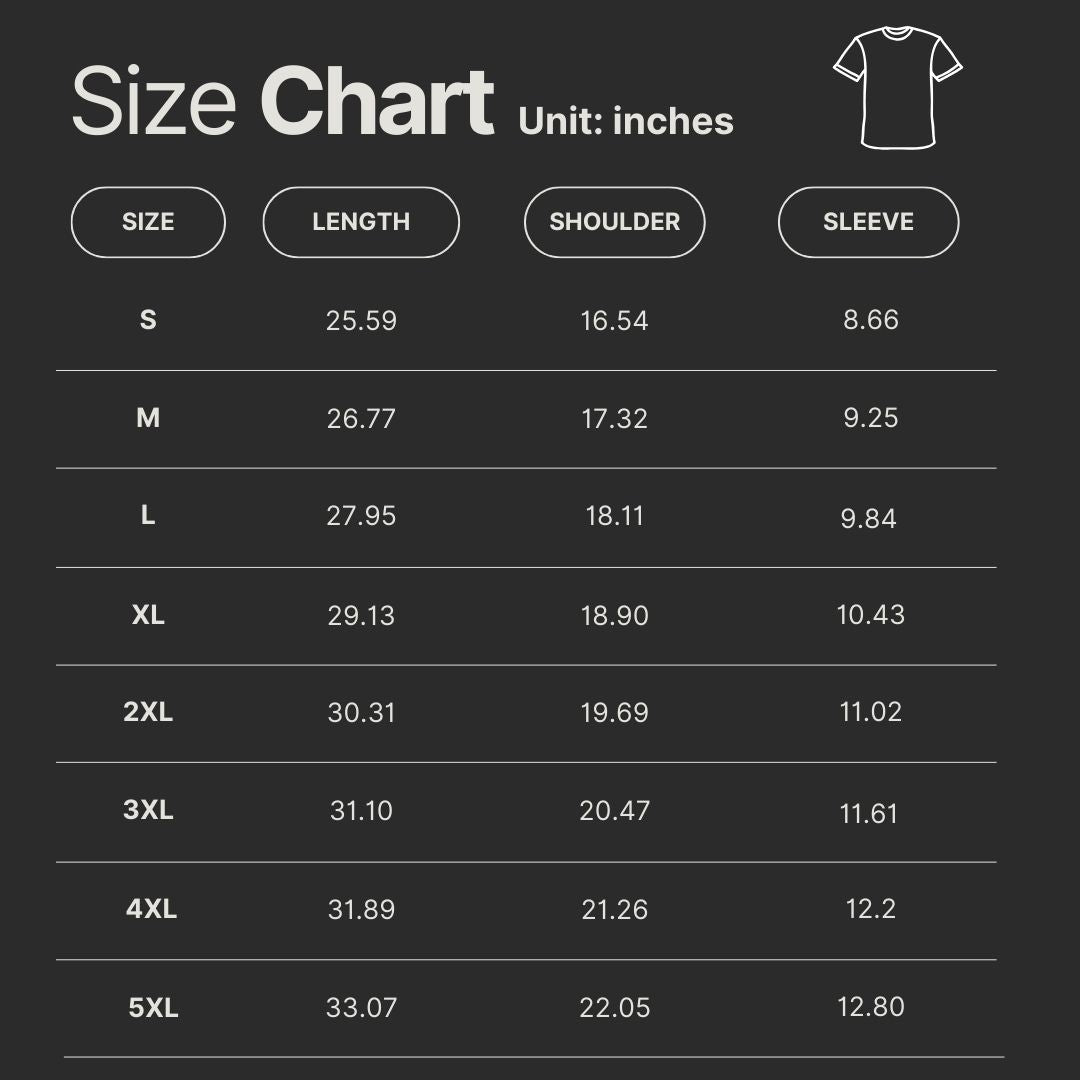Image resolution: width=1080 pixels, height=1080 pixels.
Task: Click the Size Chart title
Action: pos(283,101)
